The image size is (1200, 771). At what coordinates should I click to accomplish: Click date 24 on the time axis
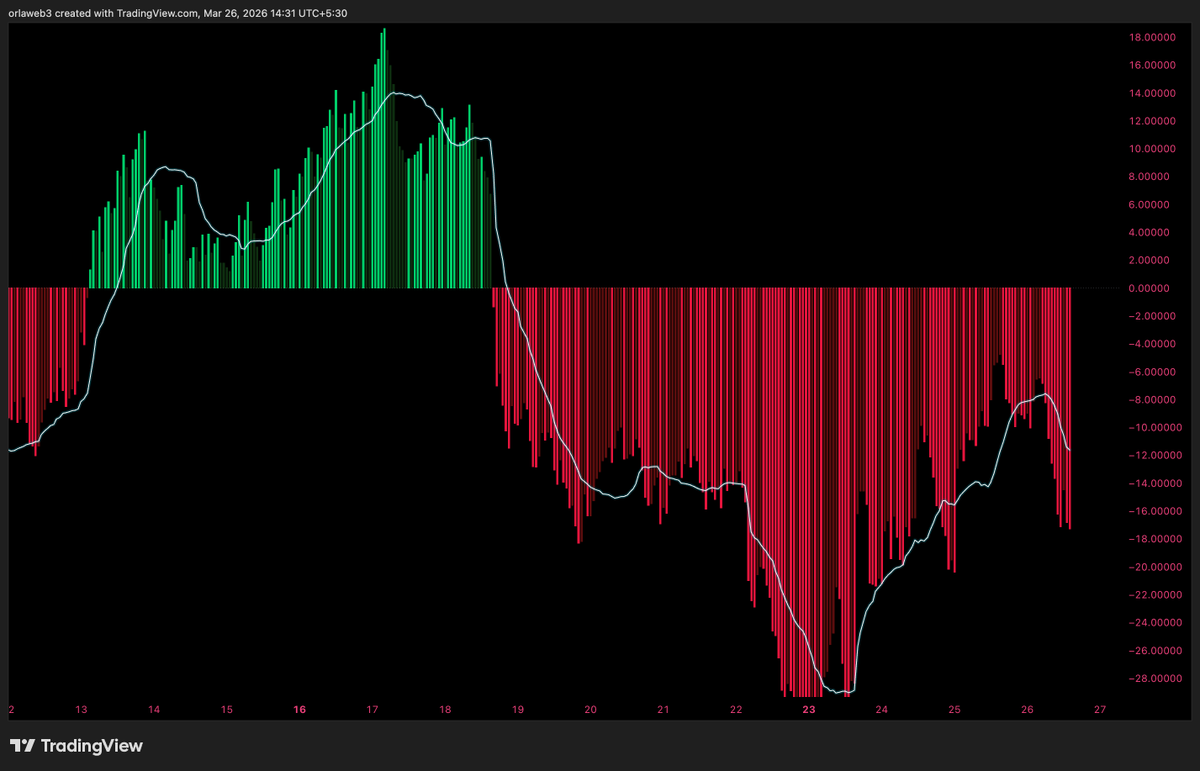pyautogui.click(x=881, y=710)
